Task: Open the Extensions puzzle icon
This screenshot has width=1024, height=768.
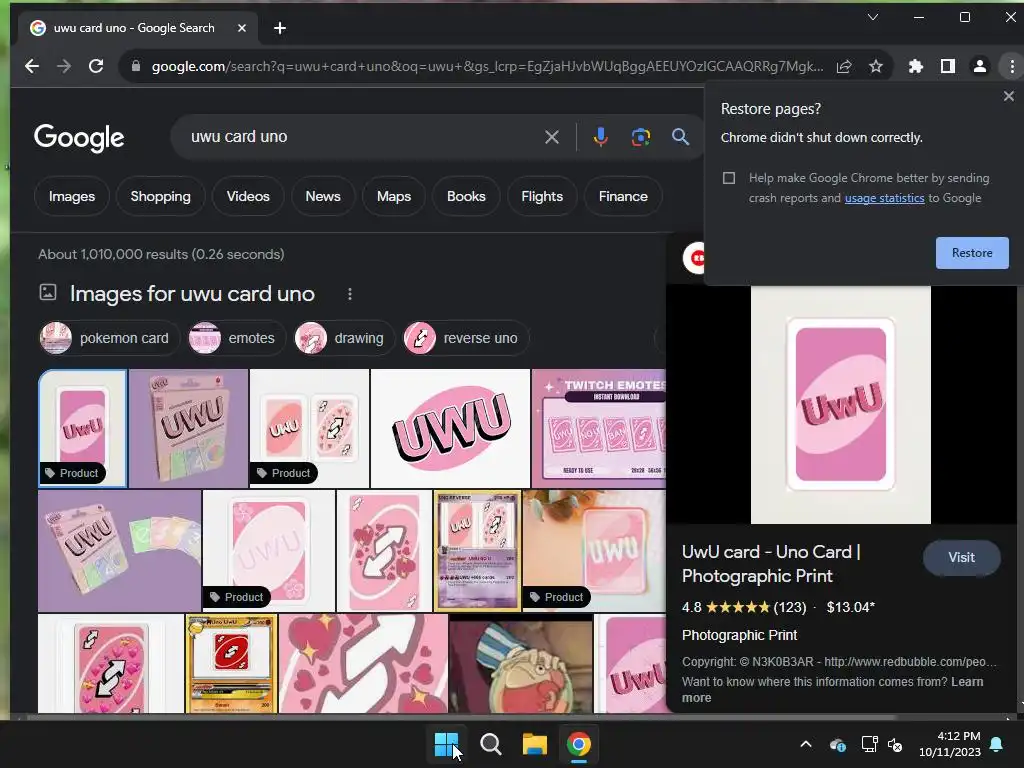Action: pyautogui.click(x=916, y=66)
